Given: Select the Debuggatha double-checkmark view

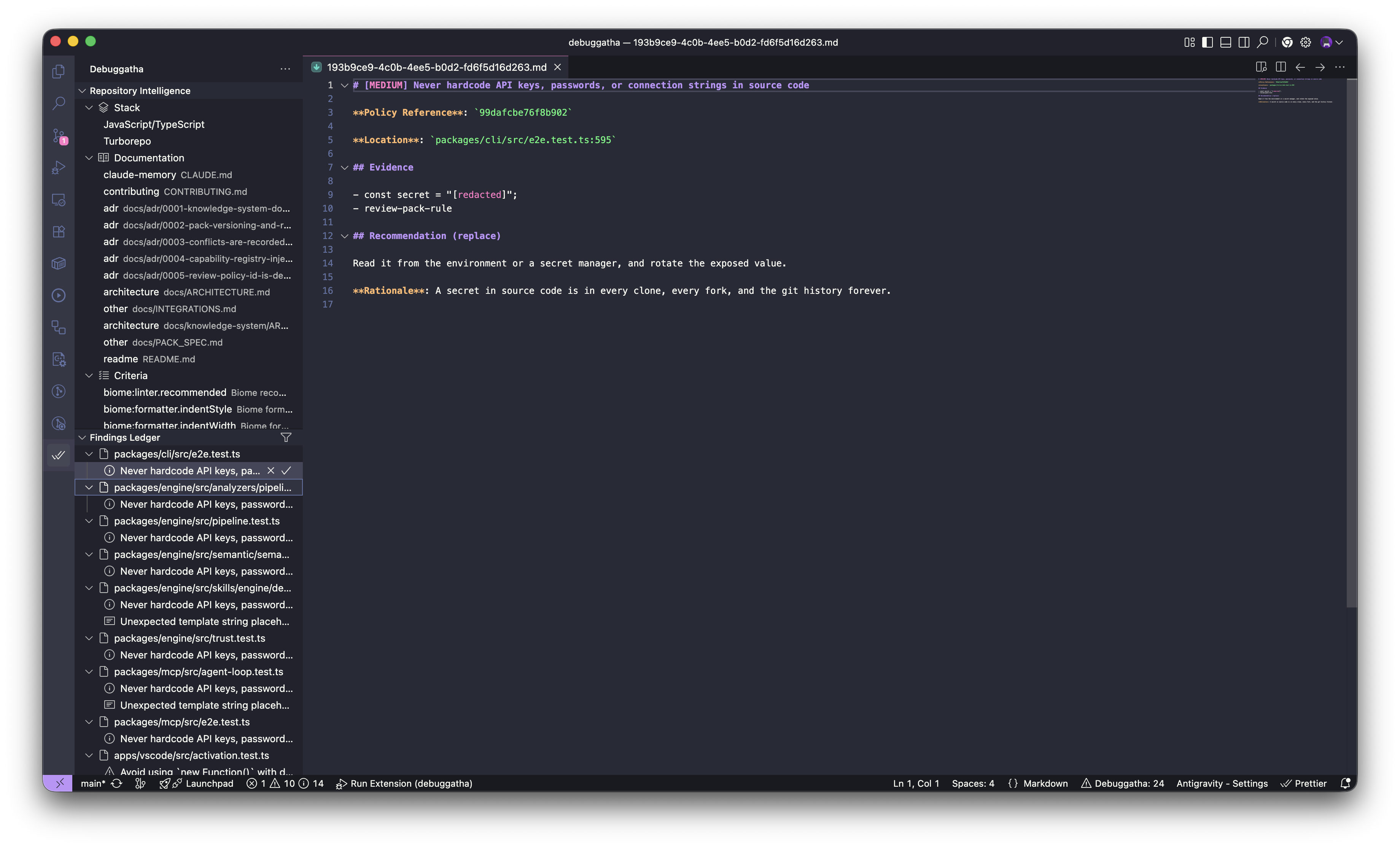Looking at the screenshot, I should [x=59, y=455].
